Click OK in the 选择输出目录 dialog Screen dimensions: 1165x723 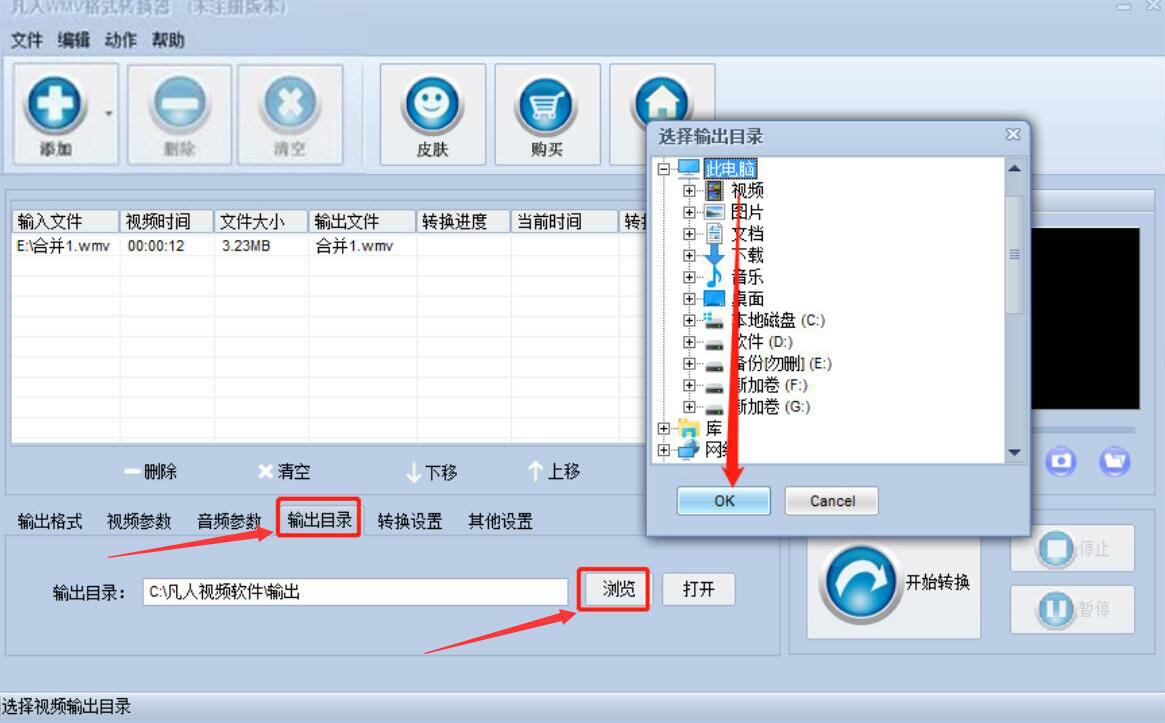724,501
